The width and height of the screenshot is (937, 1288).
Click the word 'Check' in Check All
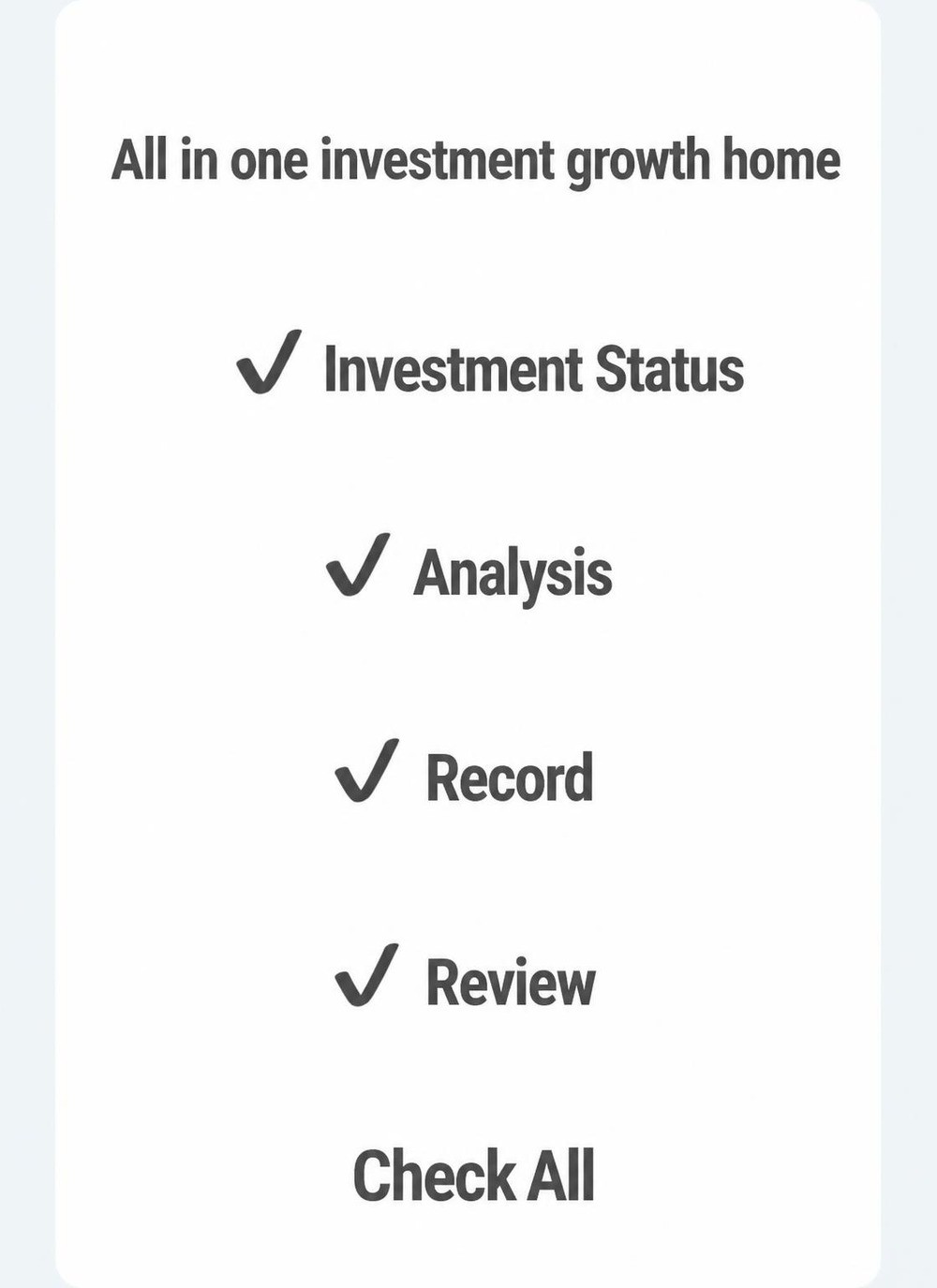tap(434, 1176)
